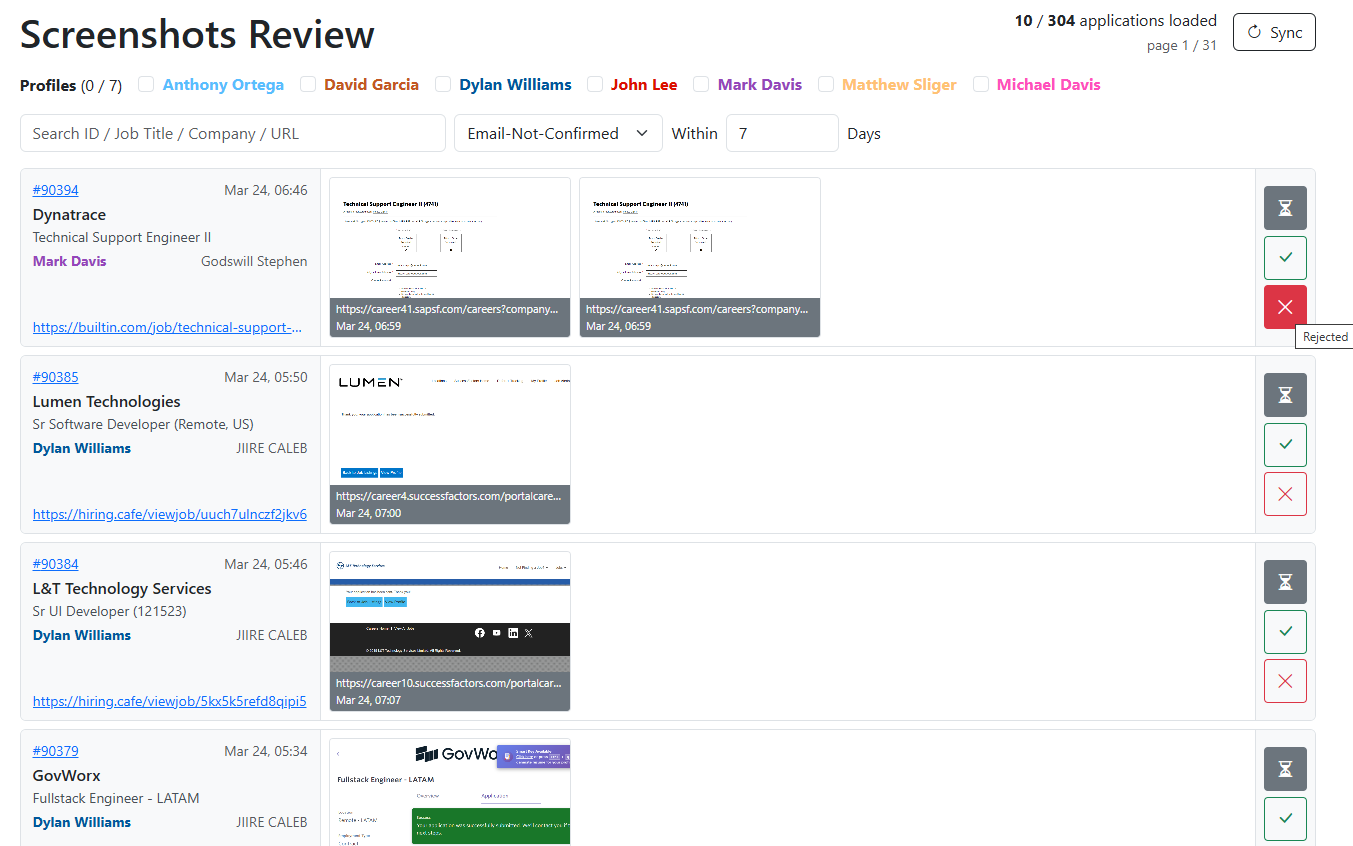
Task: Open the hiring.cafe link for Lumen Technologies
Action: point(170,514)
